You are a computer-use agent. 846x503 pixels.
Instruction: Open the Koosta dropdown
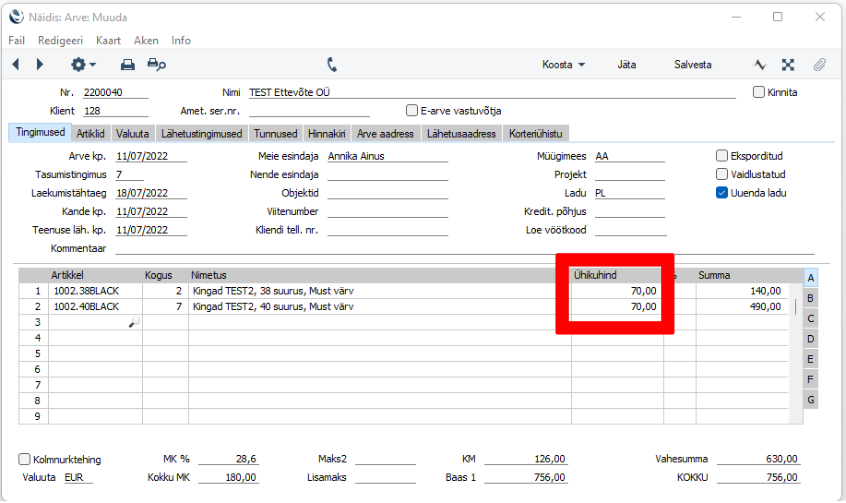click(563, 65)
